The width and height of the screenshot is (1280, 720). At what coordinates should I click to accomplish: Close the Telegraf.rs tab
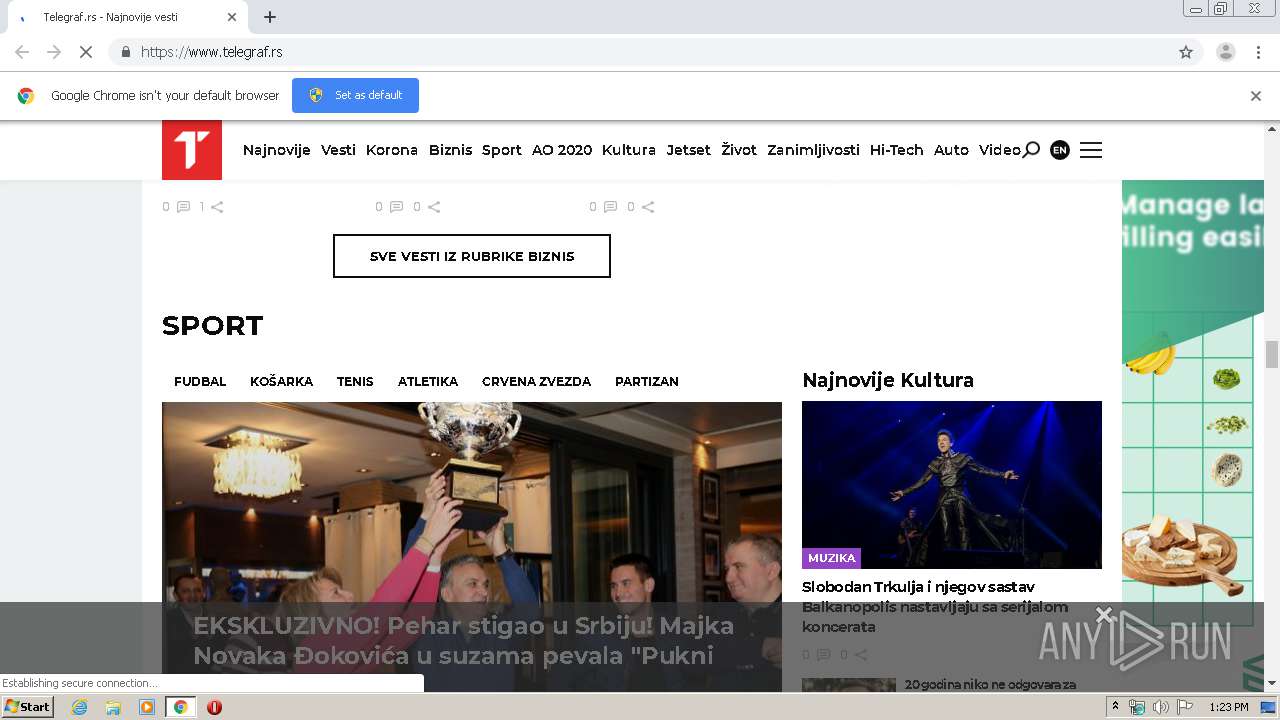coord(232,17)
